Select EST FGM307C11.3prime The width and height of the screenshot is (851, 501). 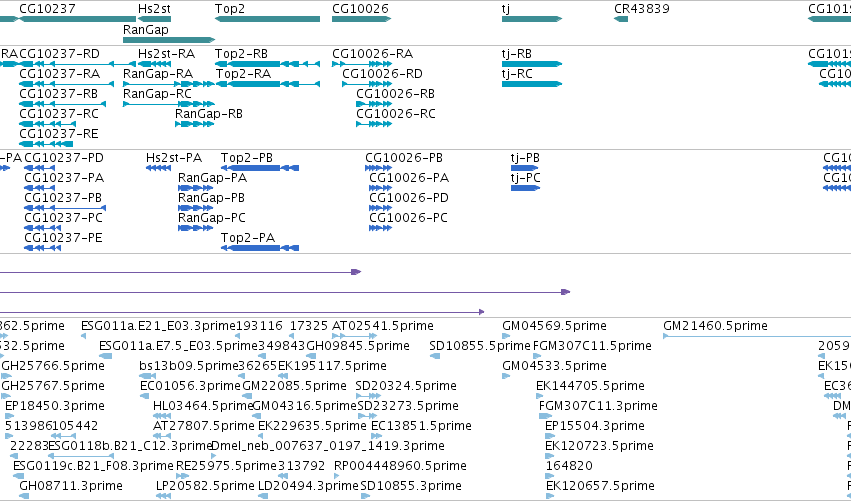[x=598, y=406]
